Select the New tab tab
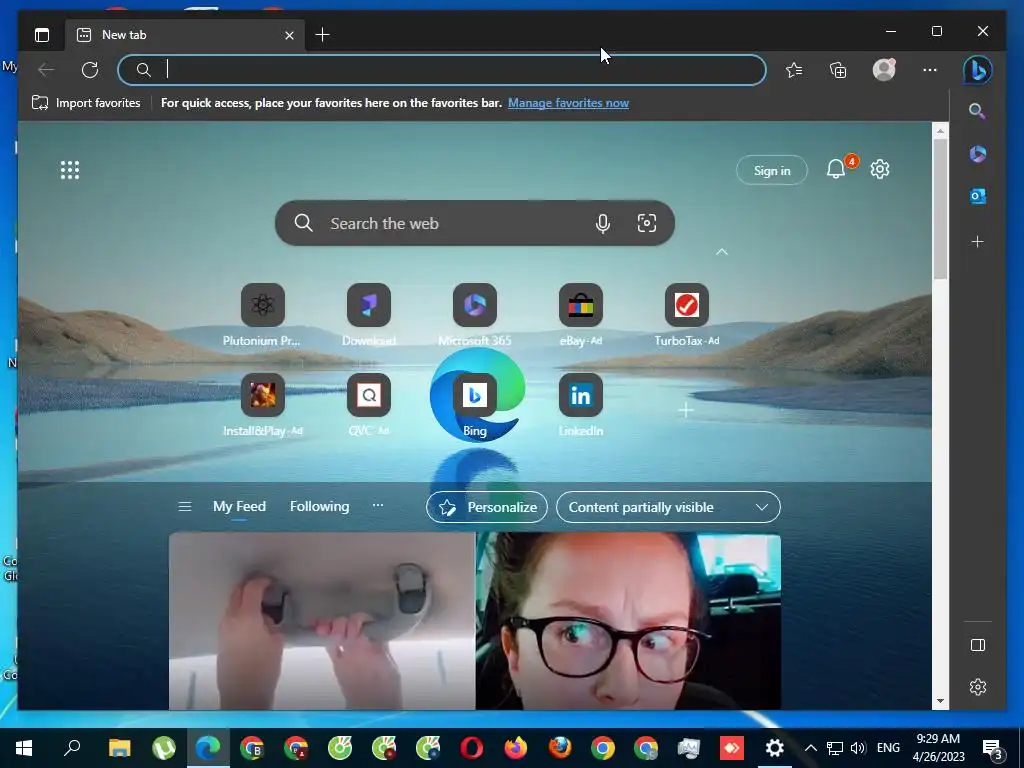The image size is (1024, 768). point(185,35)
